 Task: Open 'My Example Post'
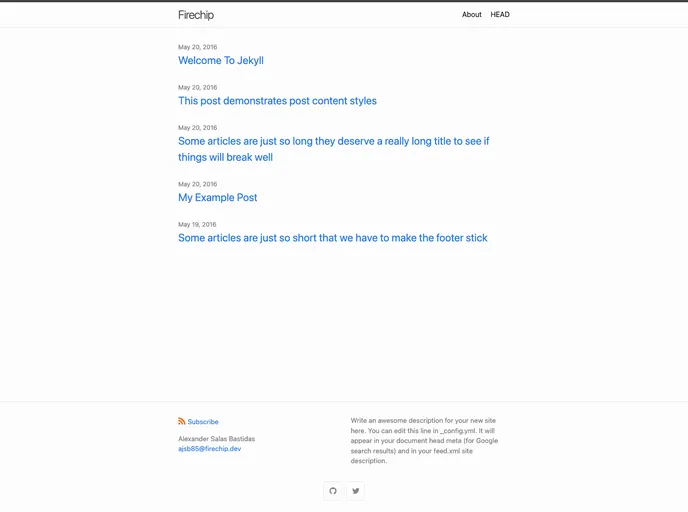[x=217, y=198]
